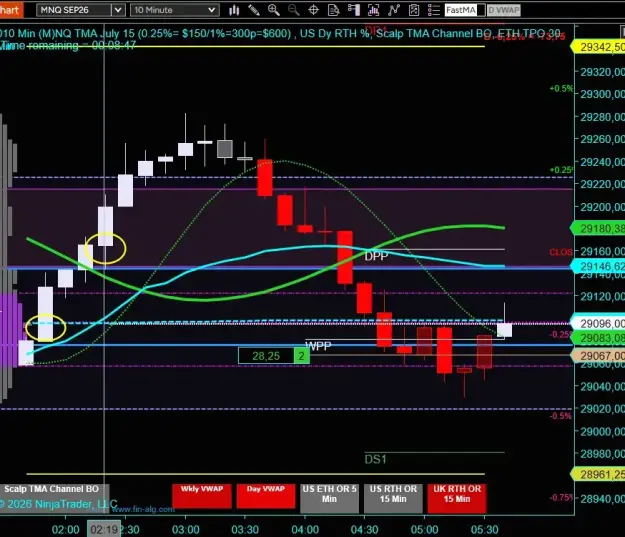Click the yellow 29342,50 price marker

click(x=599, y=47)
